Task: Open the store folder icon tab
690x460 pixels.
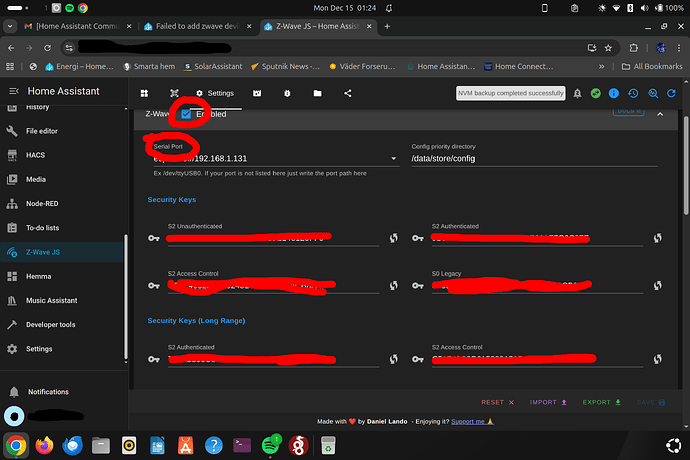Action: click(x=317, y=93)
